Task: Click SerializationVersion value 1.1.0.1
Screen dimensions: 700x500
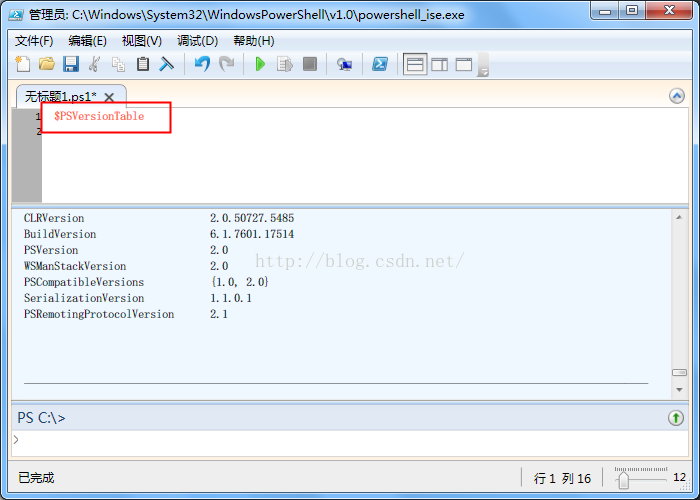Action: (x=231, y=298)
